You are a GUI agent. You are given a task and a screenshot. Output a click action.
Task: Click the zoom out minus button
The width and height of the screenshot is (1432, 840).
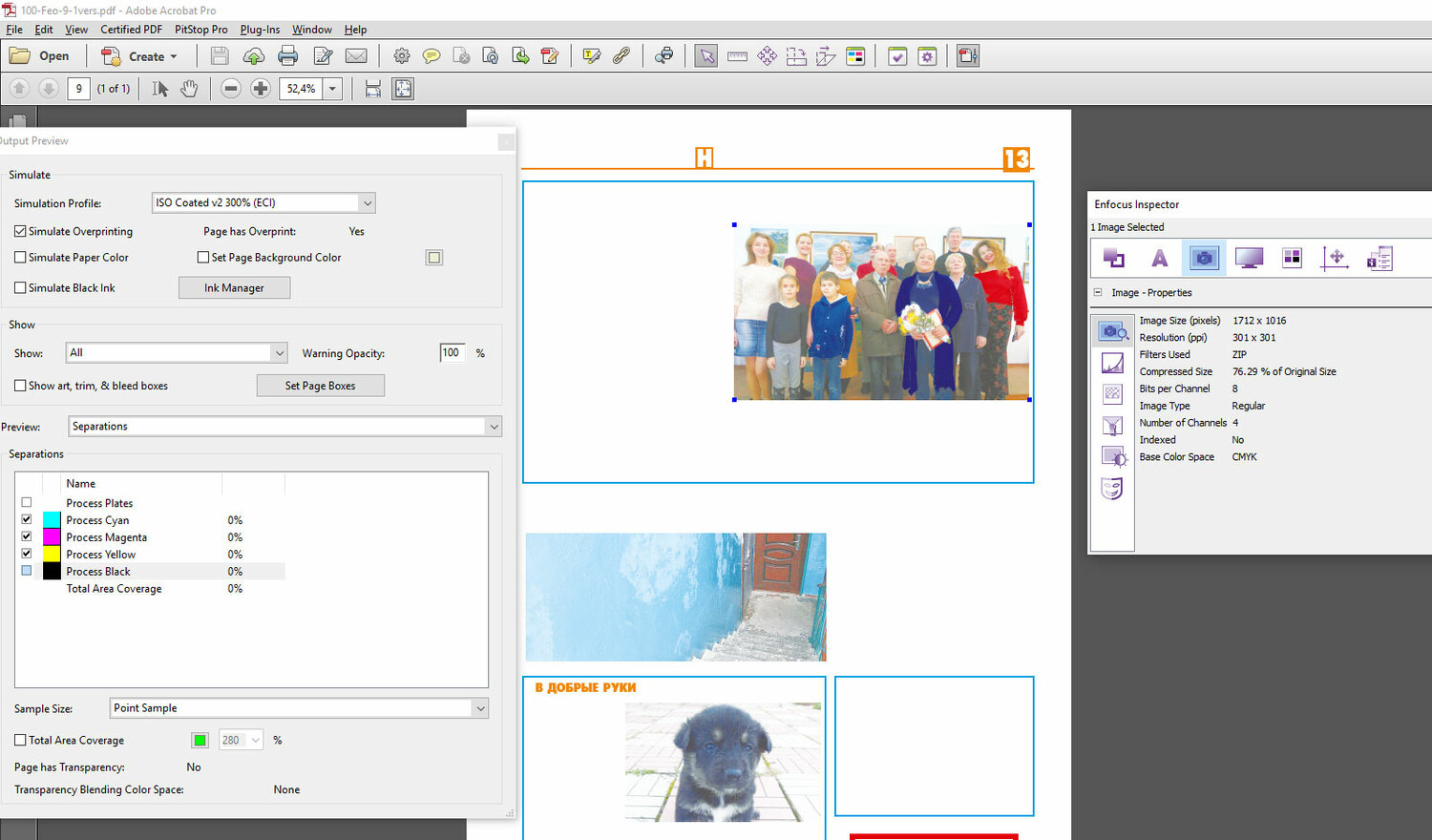[230, 89]
